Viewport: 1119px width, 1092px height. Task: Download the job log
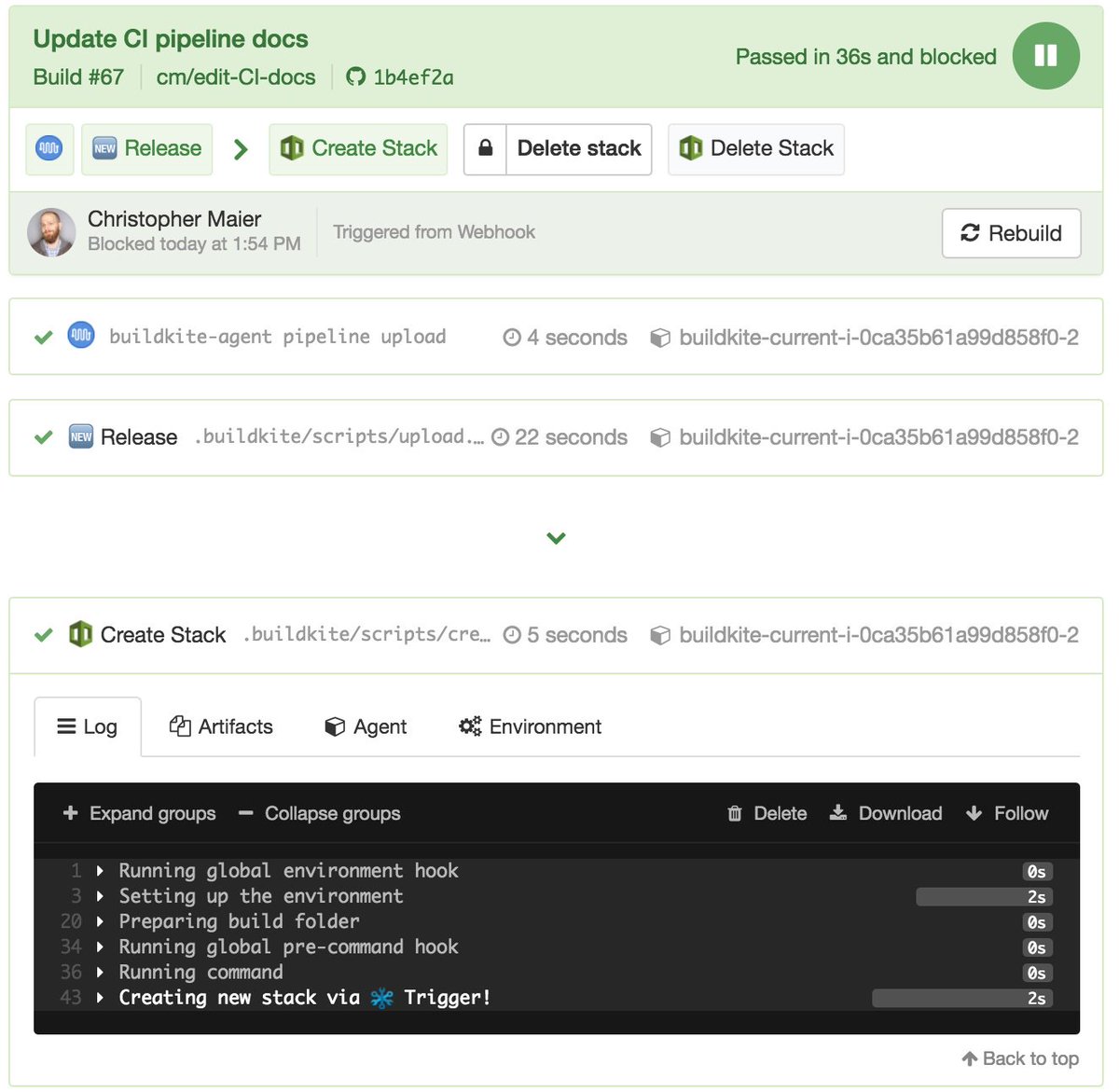point(886,813)
